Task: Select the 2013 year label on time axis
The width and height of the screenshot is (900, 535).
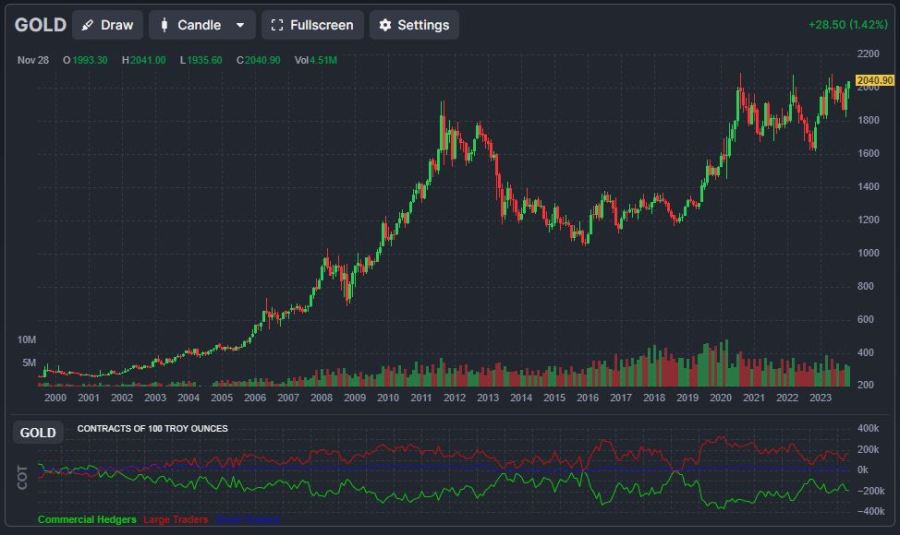Action: click(x=487, y=397)
